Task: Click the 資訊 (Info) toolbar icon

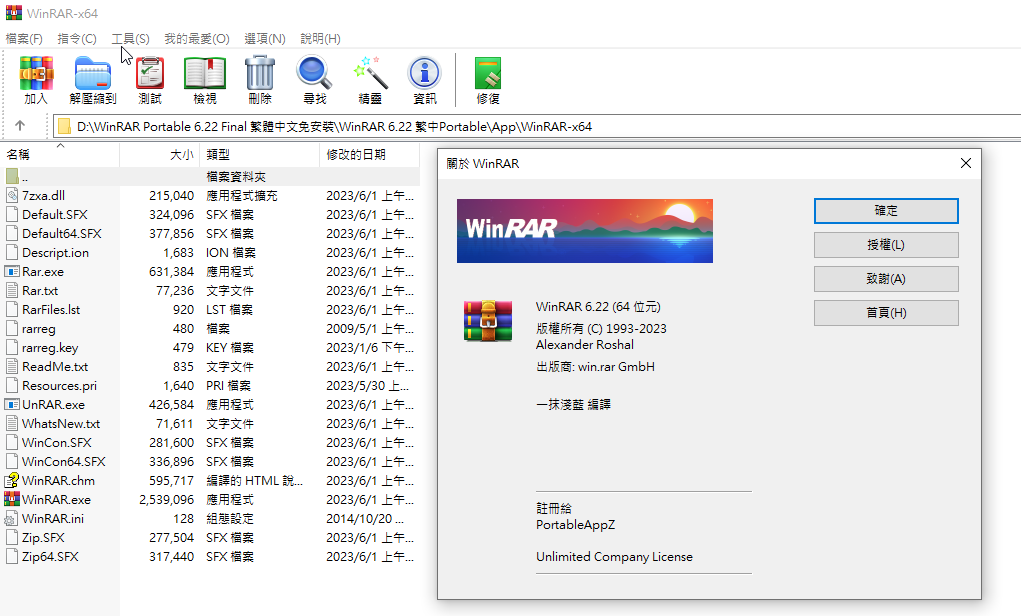Action: coord(424,80)
